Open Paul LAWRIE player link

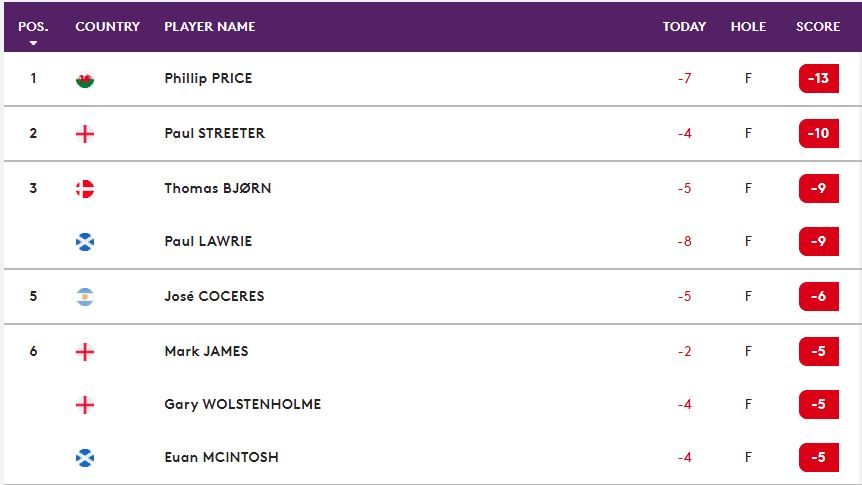[208, 241]
